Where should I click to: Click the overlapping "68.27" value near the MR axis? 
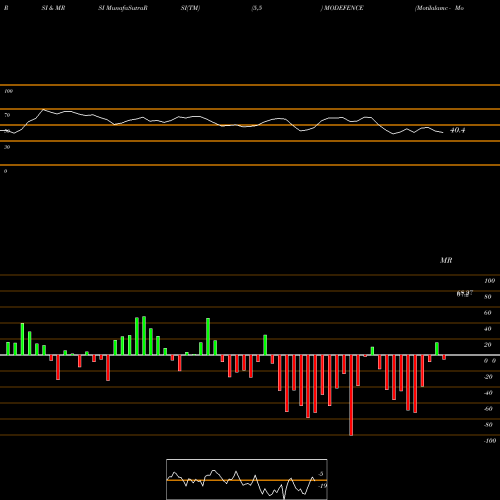(x=465, y=293)
